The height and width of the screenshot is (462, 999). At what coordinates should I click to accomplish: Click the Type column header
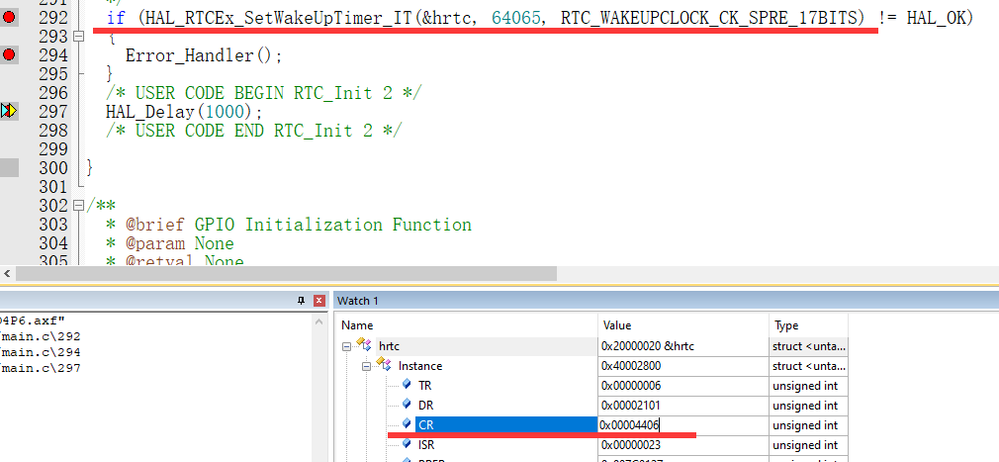pos(786,326)
